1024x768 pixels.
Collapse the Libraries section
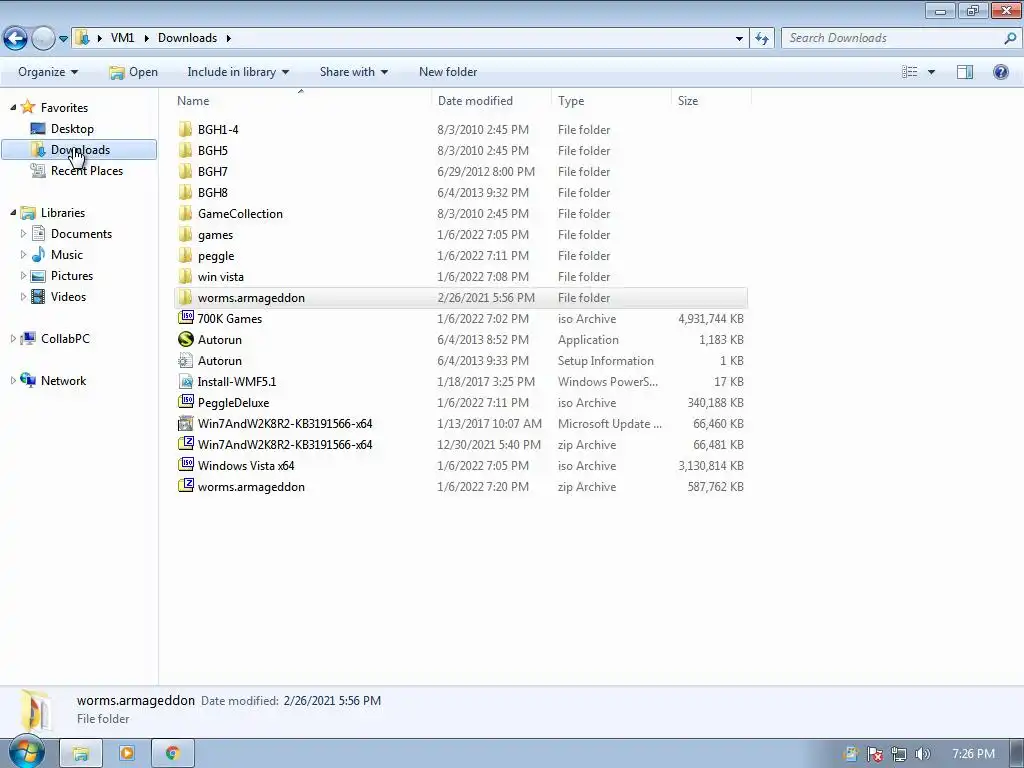13,212
